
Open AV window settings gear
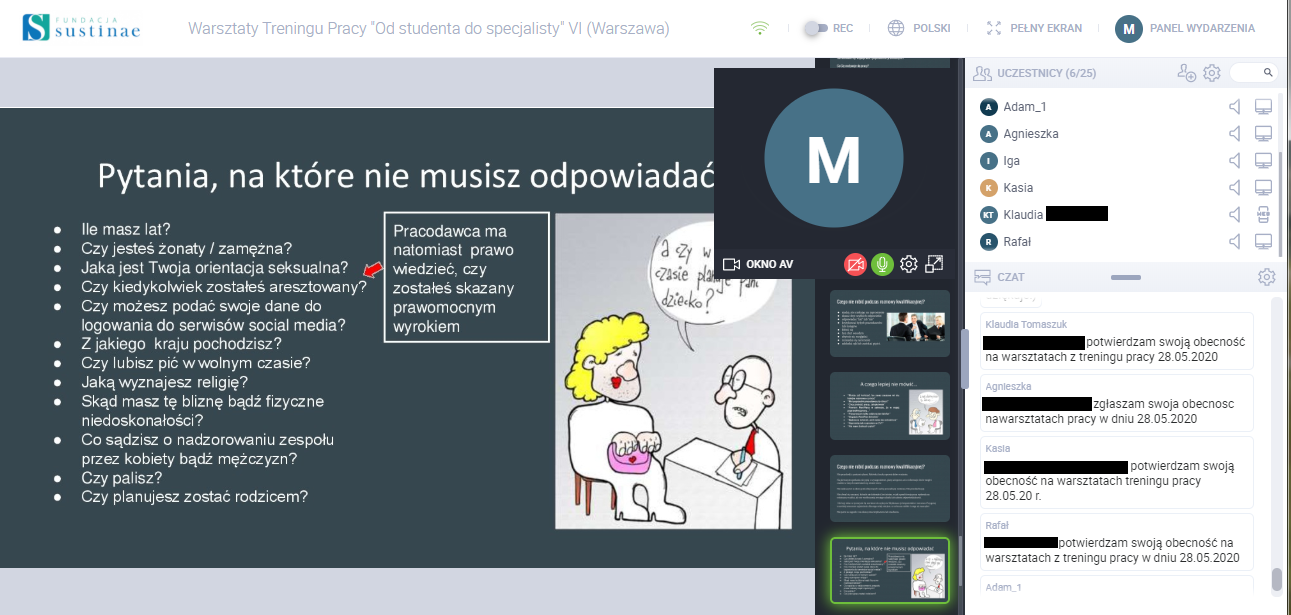click(908, 264)
